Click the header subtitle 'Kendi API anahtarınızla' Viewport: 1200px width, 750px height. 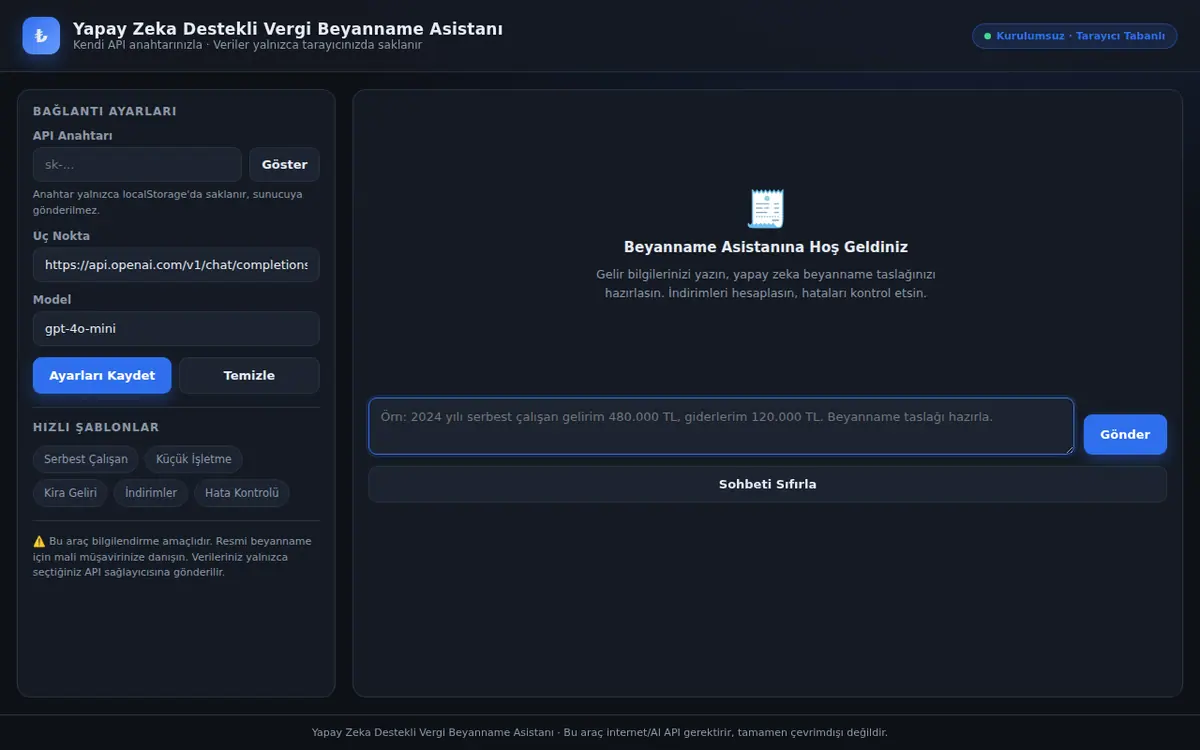coord(247,45)
